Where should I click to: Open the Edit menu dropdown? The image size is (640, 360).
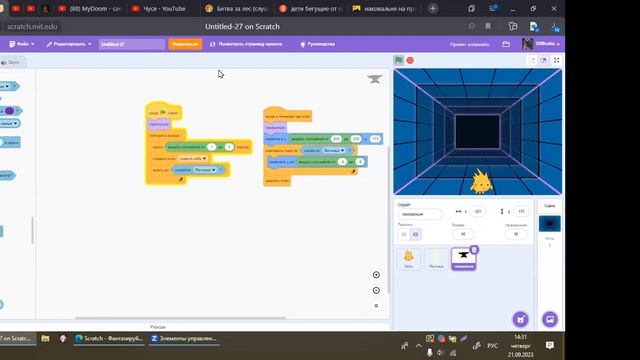point(69,44)
